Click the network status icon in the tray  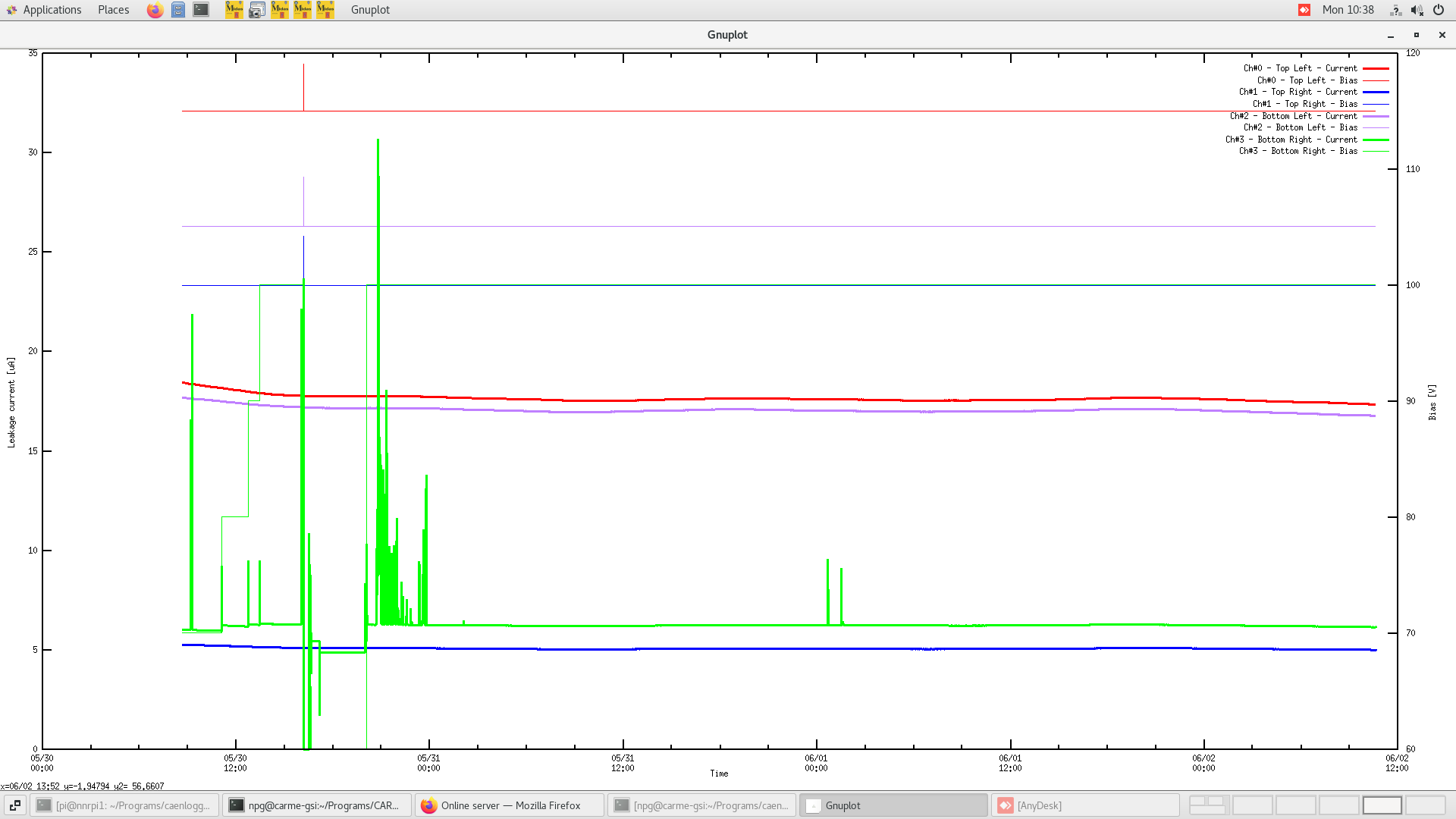tap(1395, 10)
